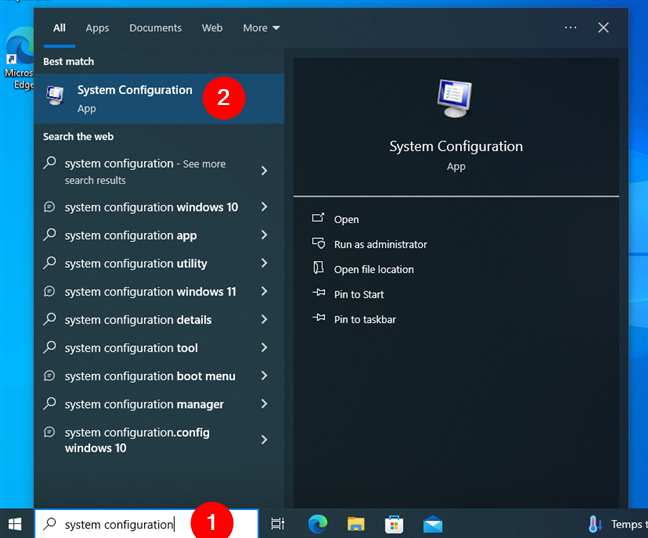The width and height of the screenshot is (648, 538).
Task: Expand arrow next to 'system configuration app'
Action: coord(264,235)
